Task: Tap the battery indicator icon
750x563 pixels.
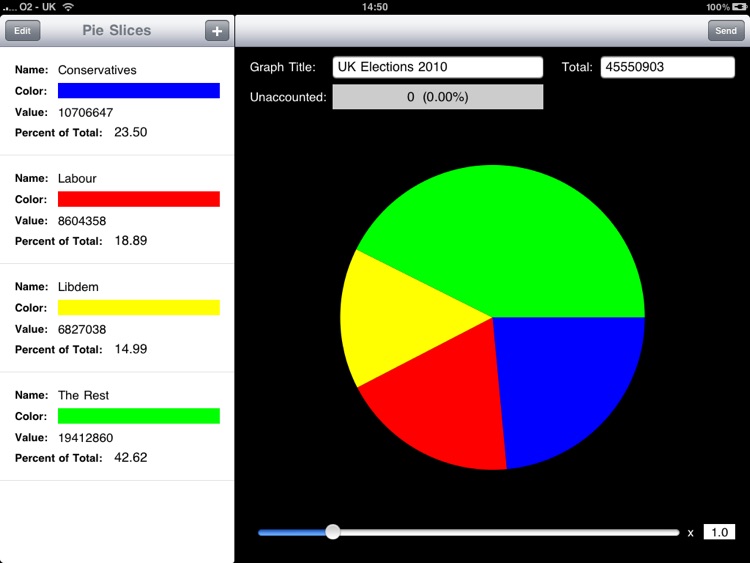Action: pos(739,7)
